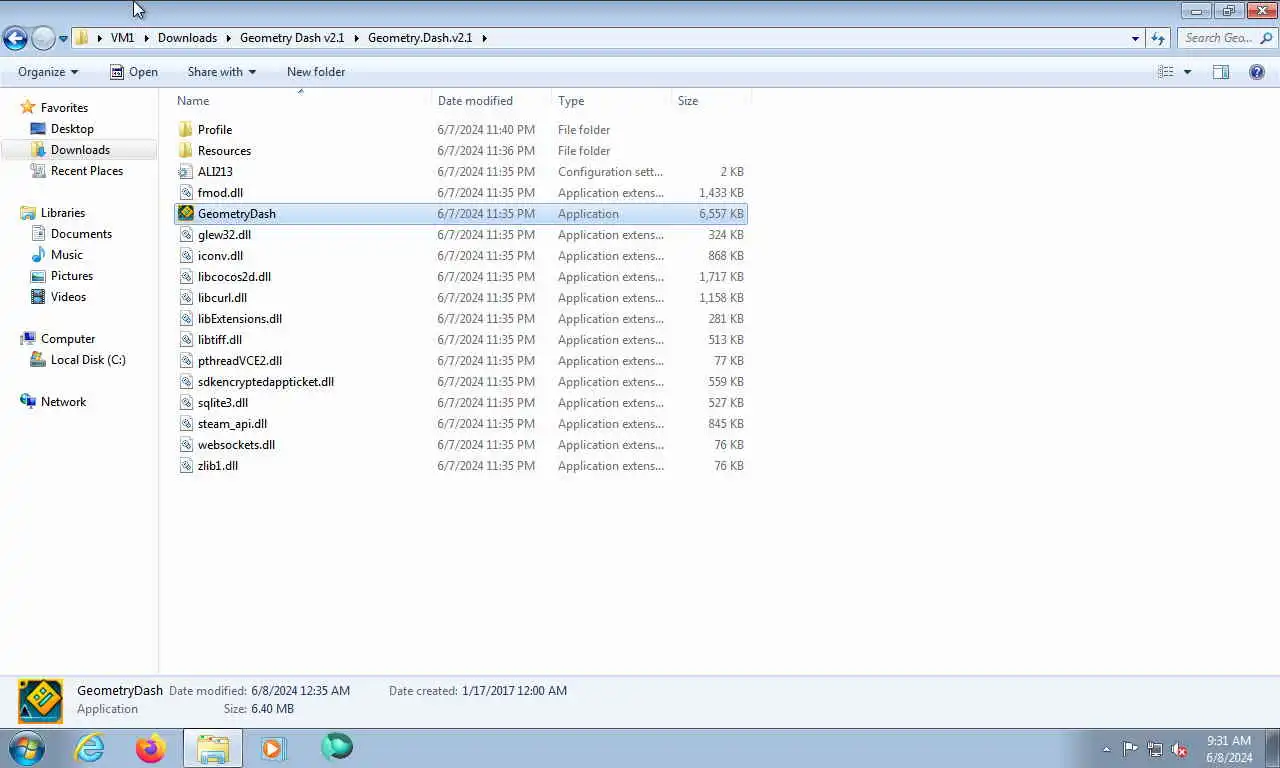Select Downloads in the navigation pane
Screen dimensions: 1280x768
point(80,150)
